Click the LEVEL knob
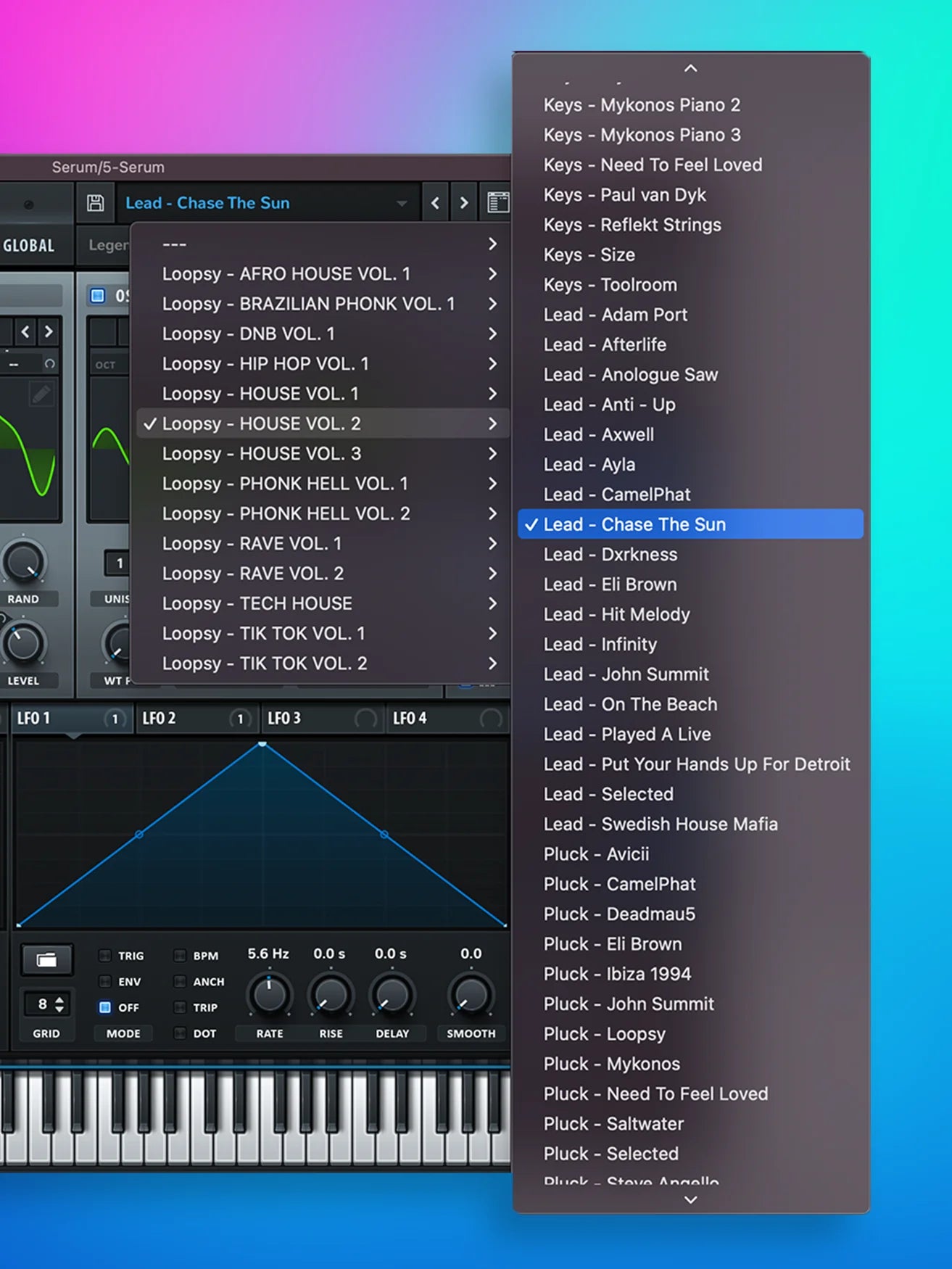The image size is (952, 1269). point(24,644)
